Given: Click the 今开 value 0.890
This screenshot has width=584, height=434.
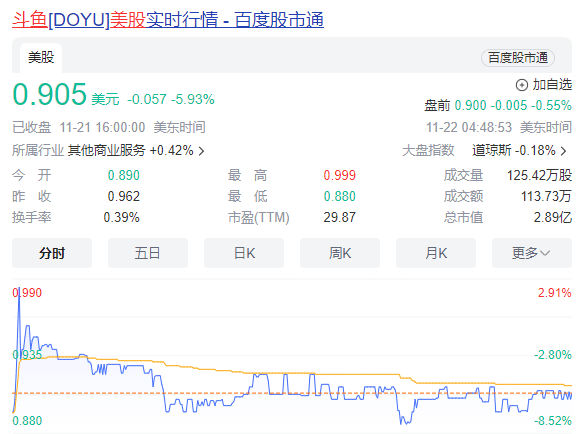Looking at the screenshot, I should pyautogui.click(x=124, y=175).
